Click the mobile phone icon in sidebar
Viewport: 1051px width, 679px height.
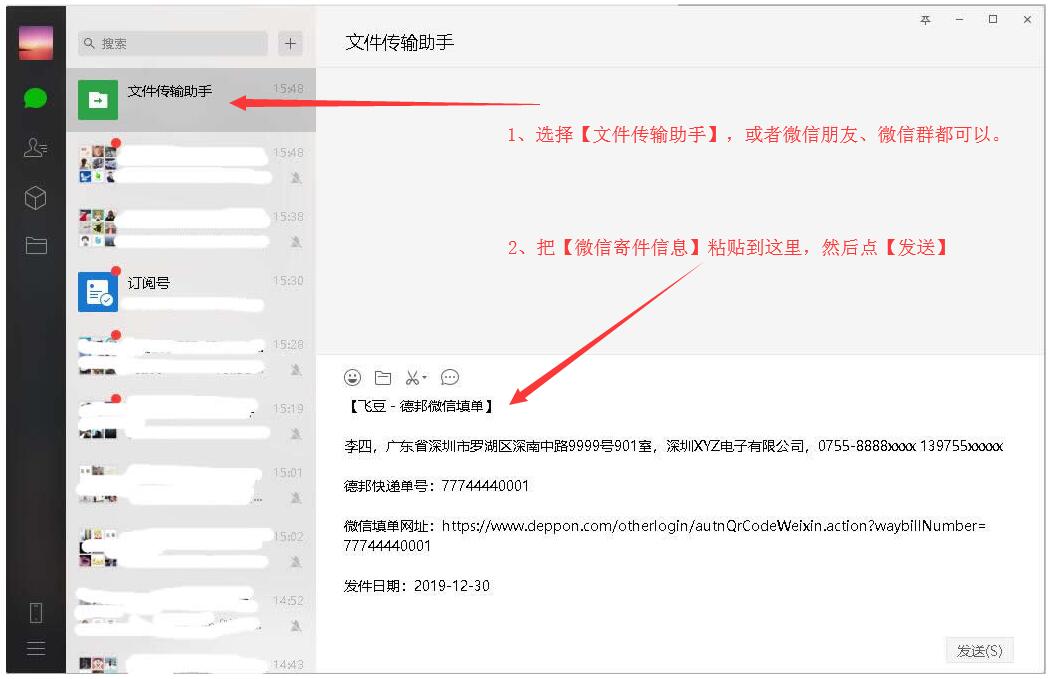pyautogui.click(x=36, y=612)
